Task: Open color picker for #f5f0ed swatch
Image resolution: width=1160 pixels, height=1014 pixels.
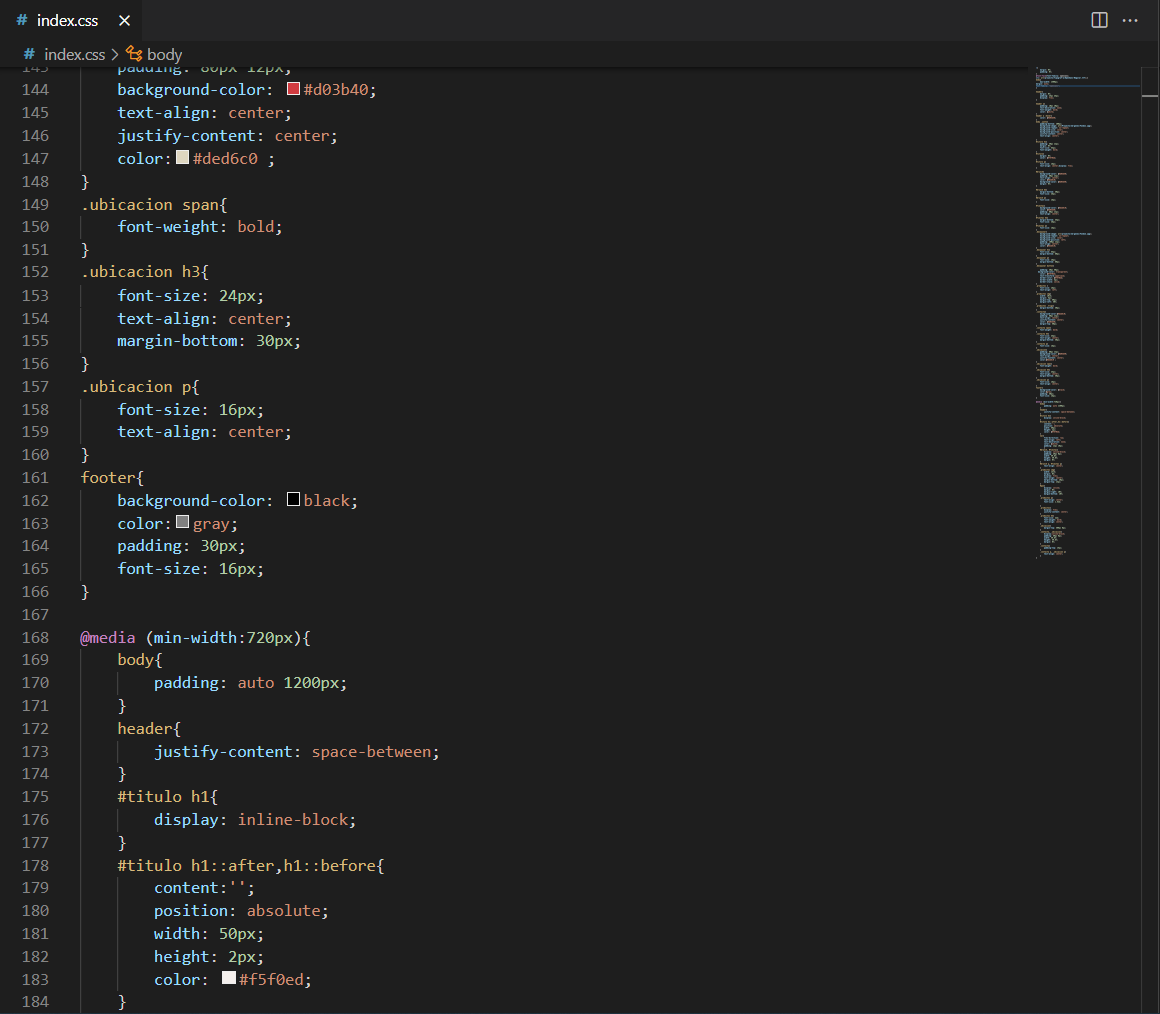Action: tap(229, 978)
